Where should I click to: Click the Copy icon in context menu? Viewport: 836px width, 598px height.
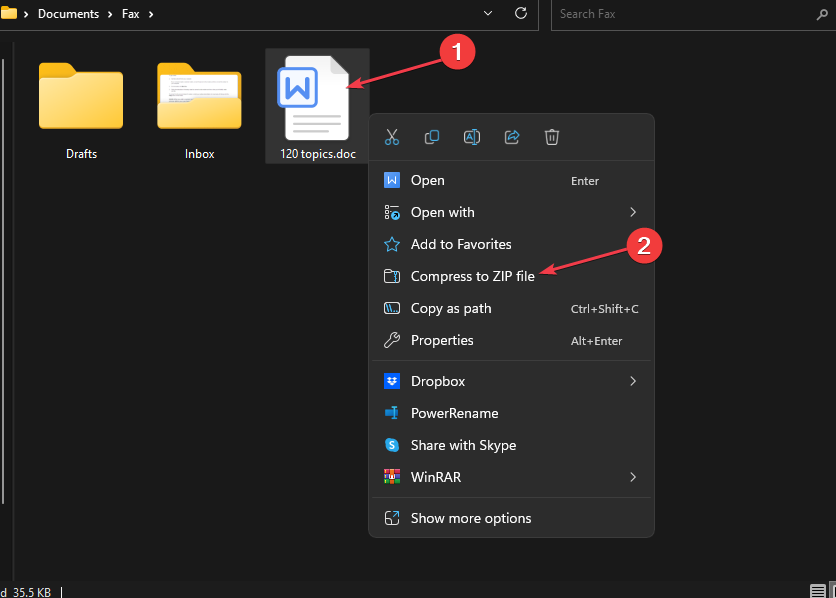tap(432, 137)
